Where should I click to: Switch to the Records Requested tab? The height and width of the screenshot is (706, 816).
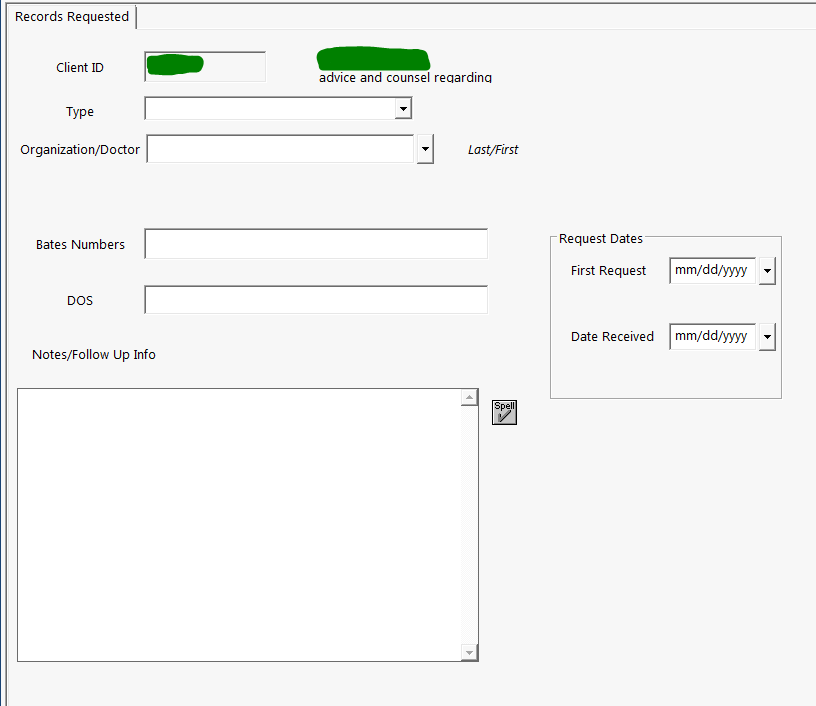(72, 17)
